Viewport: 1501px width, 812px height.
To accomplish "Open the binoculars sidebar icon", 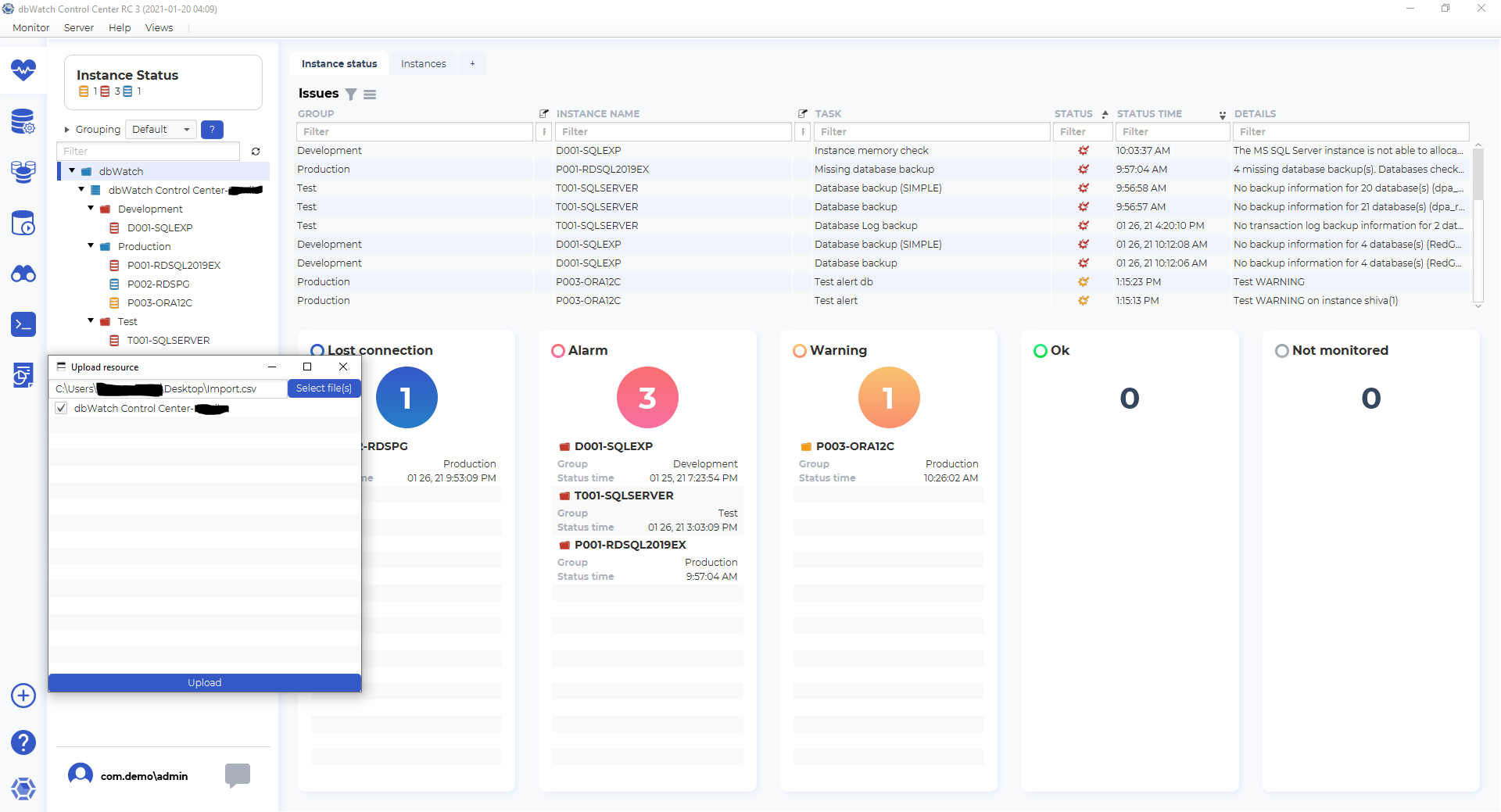I will click(x=23, y=274).
